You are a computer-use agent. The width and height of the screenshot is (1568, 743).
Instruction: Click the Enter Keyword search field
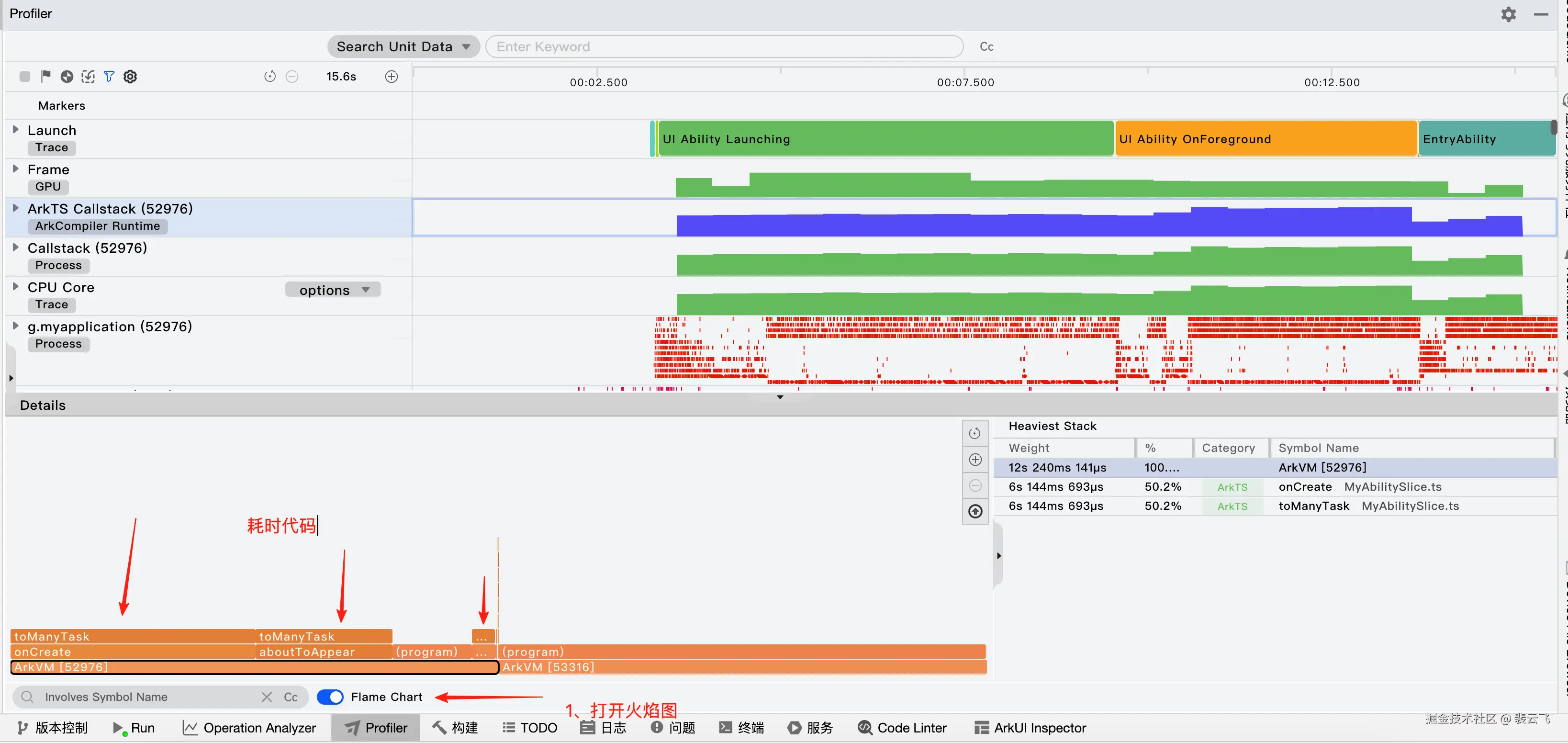[x=724, y=46]
